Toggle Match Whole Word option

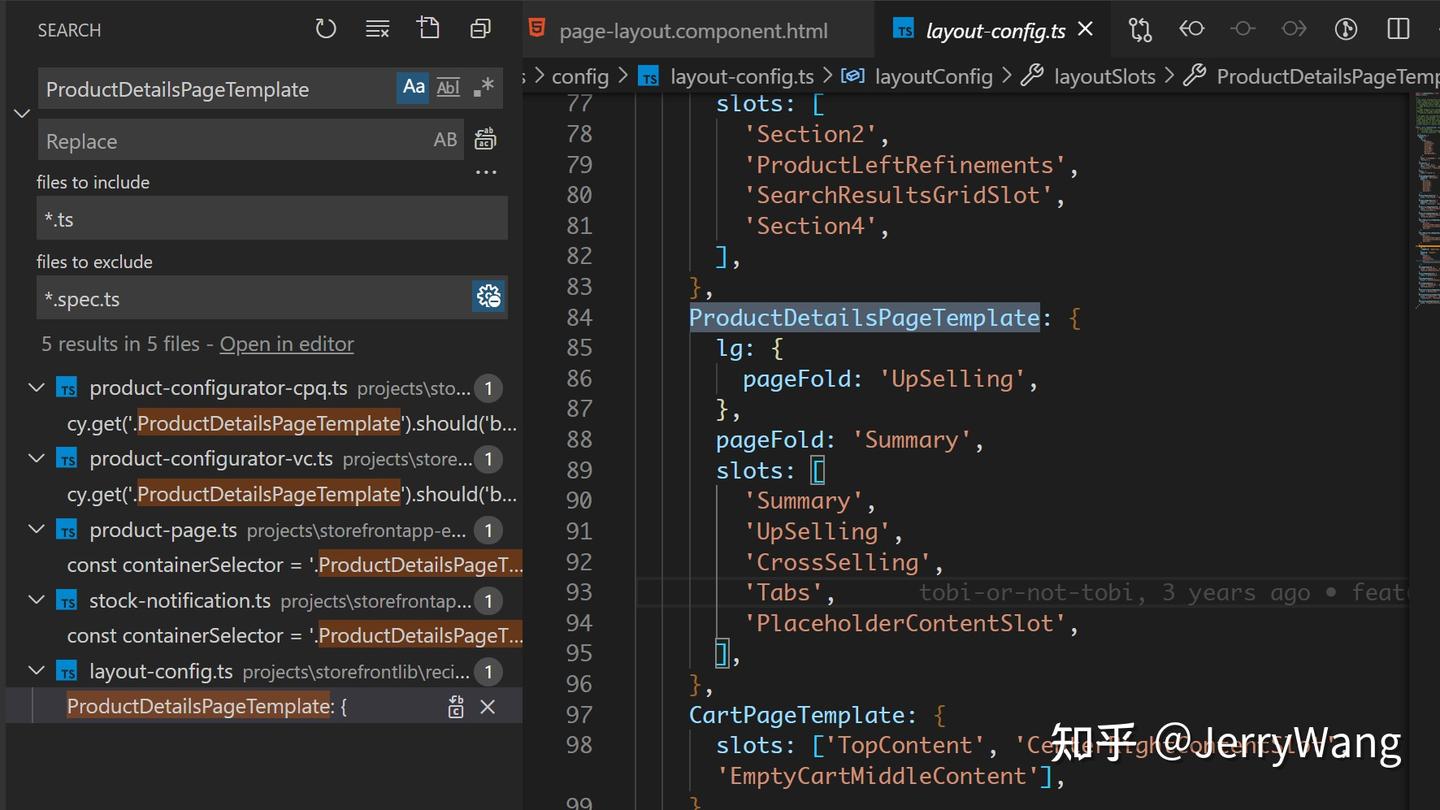(448, 88)
